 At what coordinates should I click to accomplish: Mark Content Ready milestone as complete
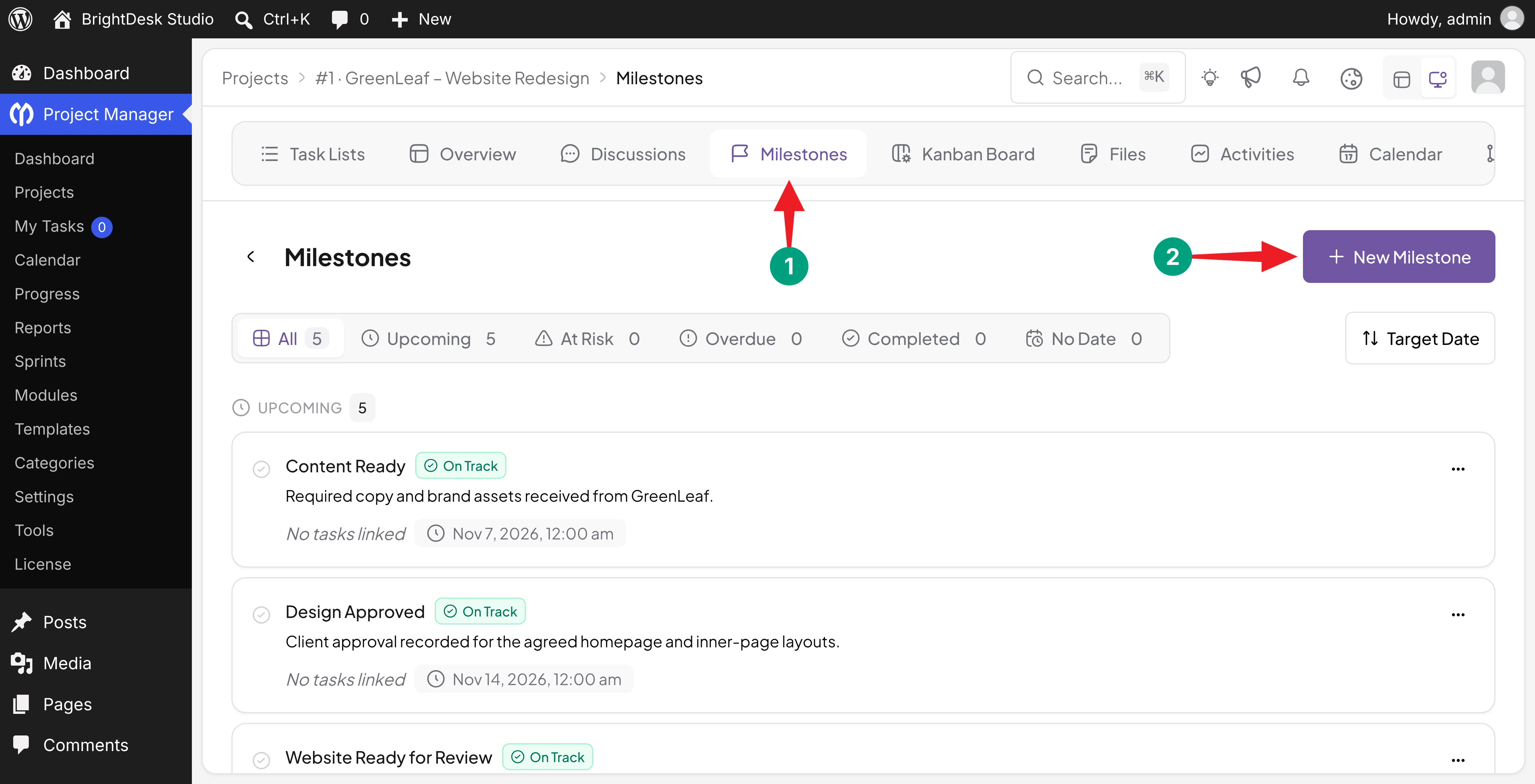(261, 469)
